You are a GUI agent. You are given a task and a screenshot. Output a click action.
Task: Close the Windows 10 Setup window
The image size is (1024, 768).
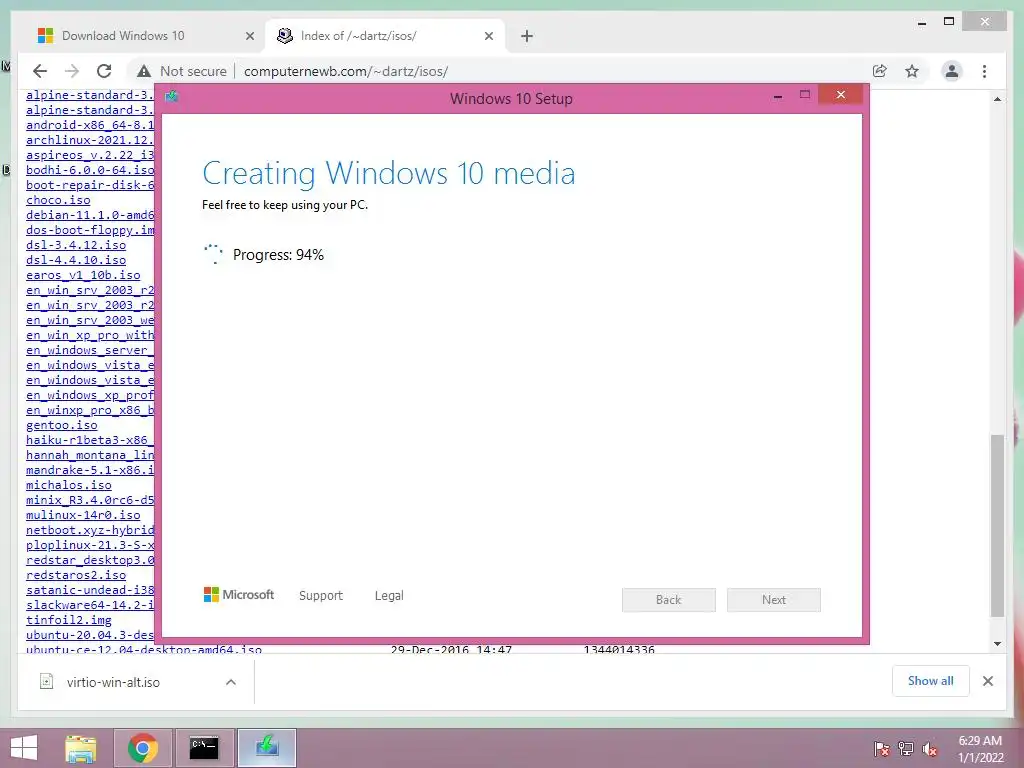[x=840, y=95]
